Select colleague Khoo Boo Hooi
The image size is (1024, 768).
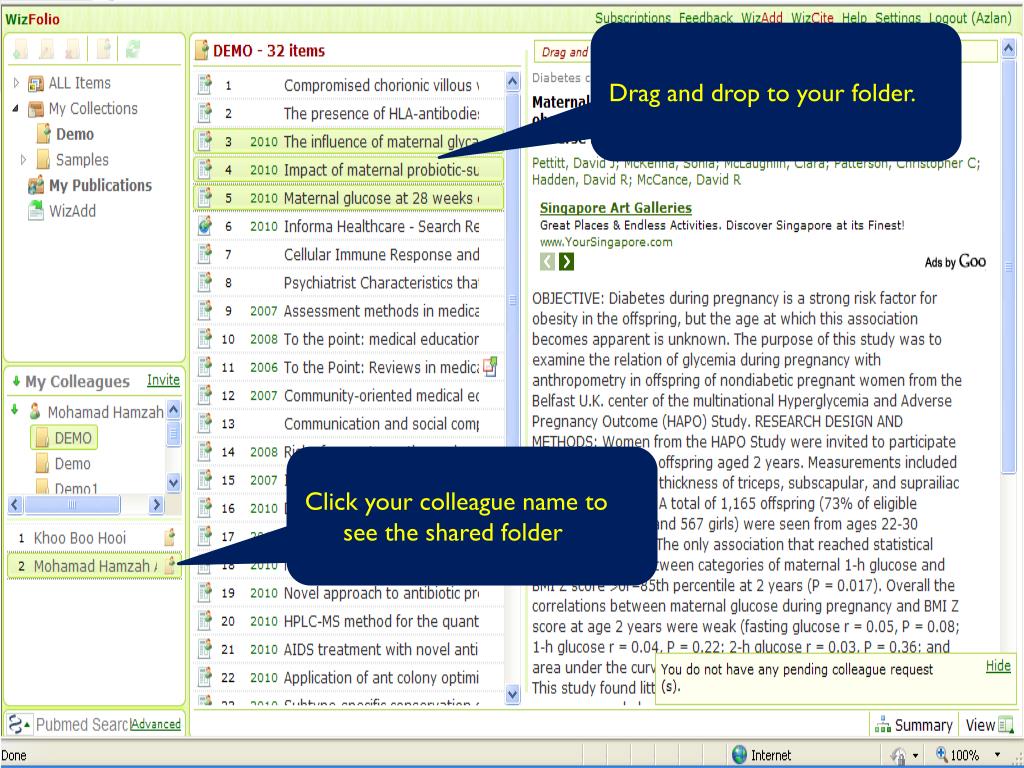click(94, 537)
